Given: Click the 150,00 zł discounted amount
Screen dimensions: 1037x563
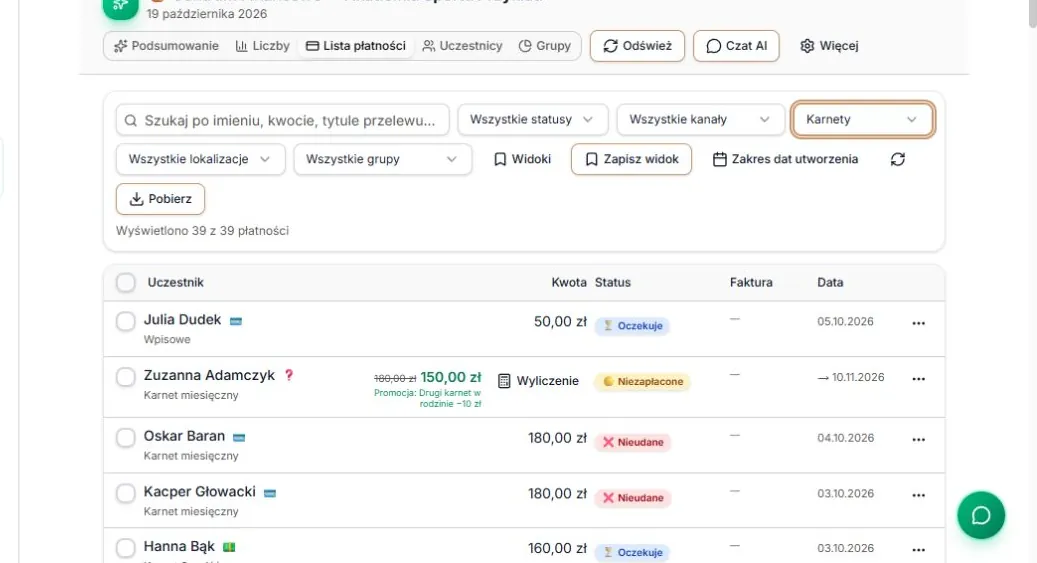Looking at the screenshot, I should [451, 377].
